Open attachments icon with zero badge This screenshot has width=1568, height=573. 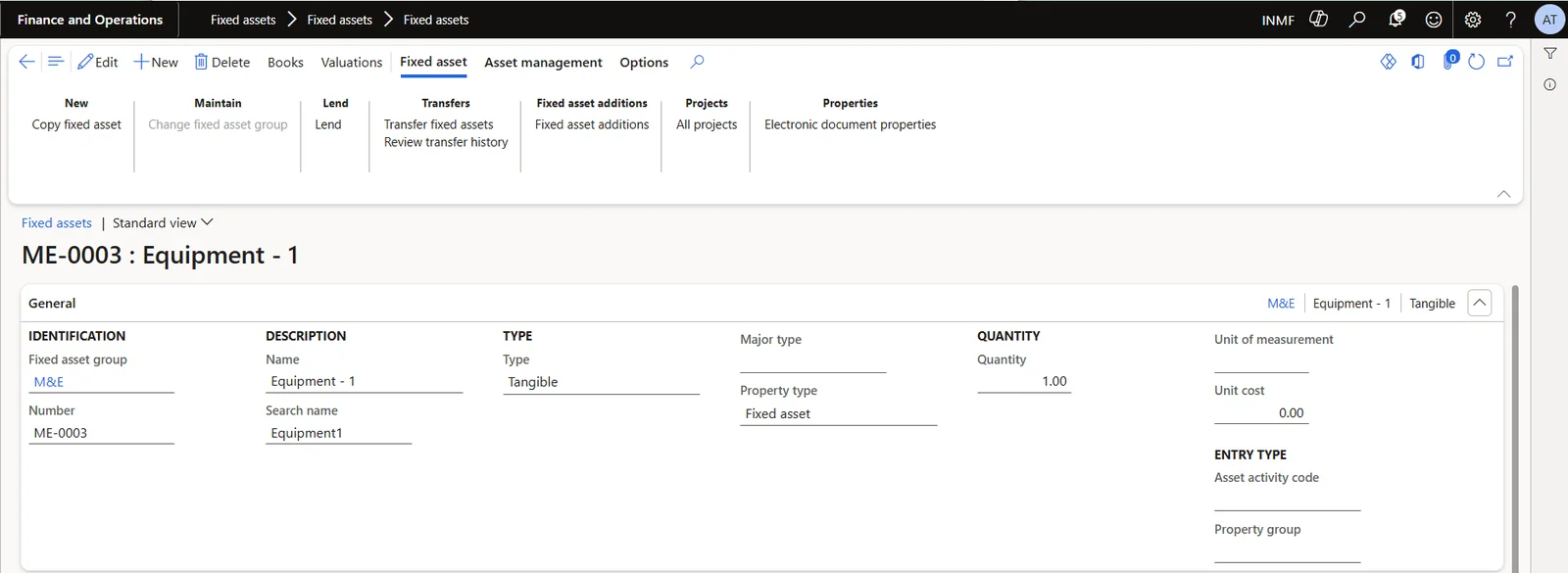pos(1449,61)
